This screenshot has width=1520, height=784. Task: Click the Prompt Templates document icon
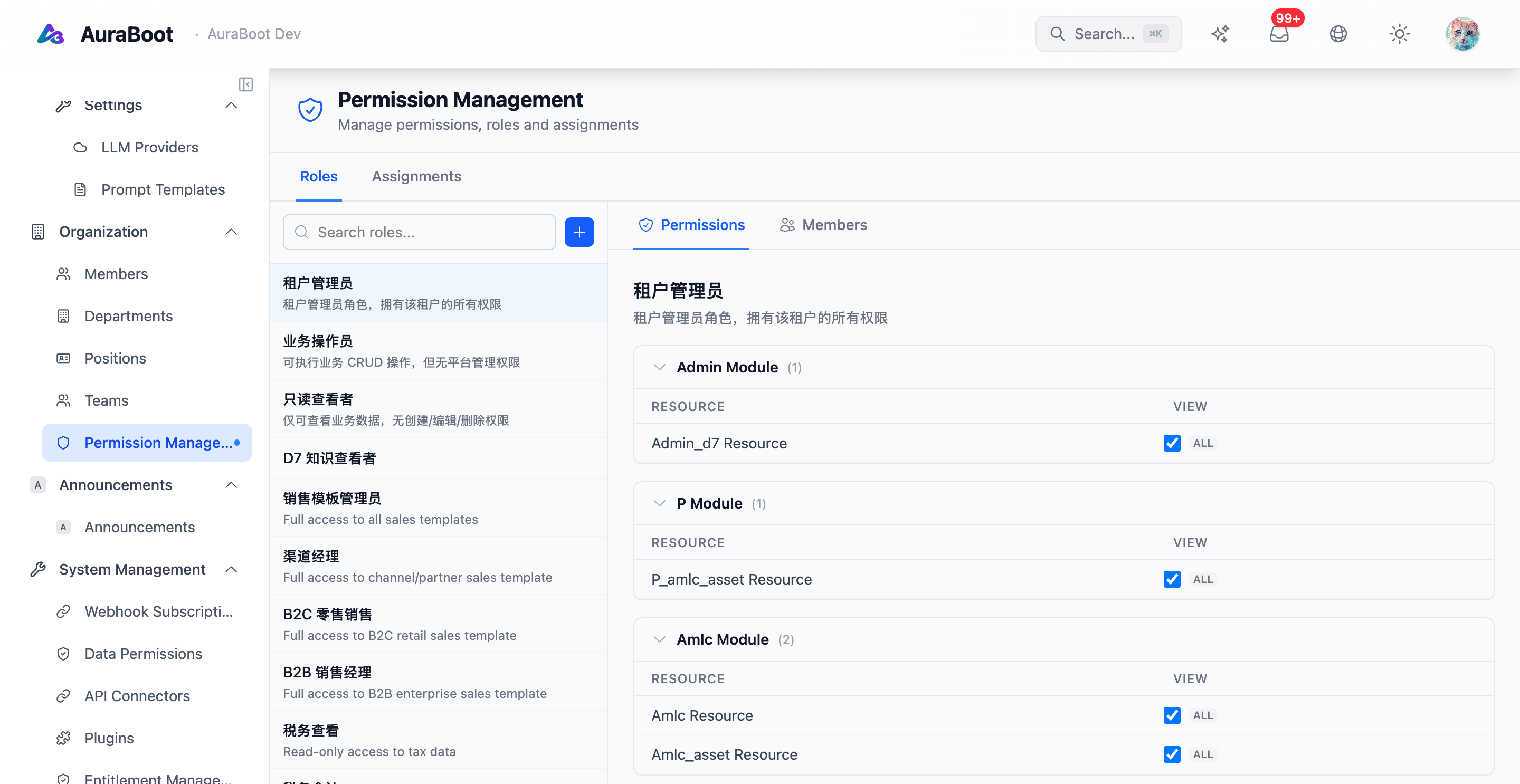[80, 189]
